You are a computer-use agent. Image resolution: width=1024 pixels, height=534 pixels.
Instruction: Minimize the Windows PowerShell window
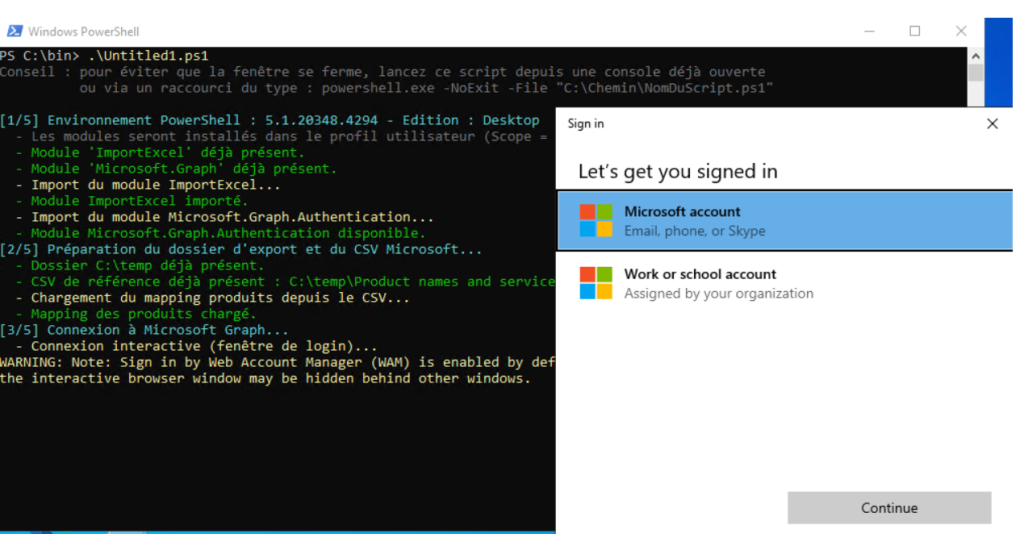868,31
